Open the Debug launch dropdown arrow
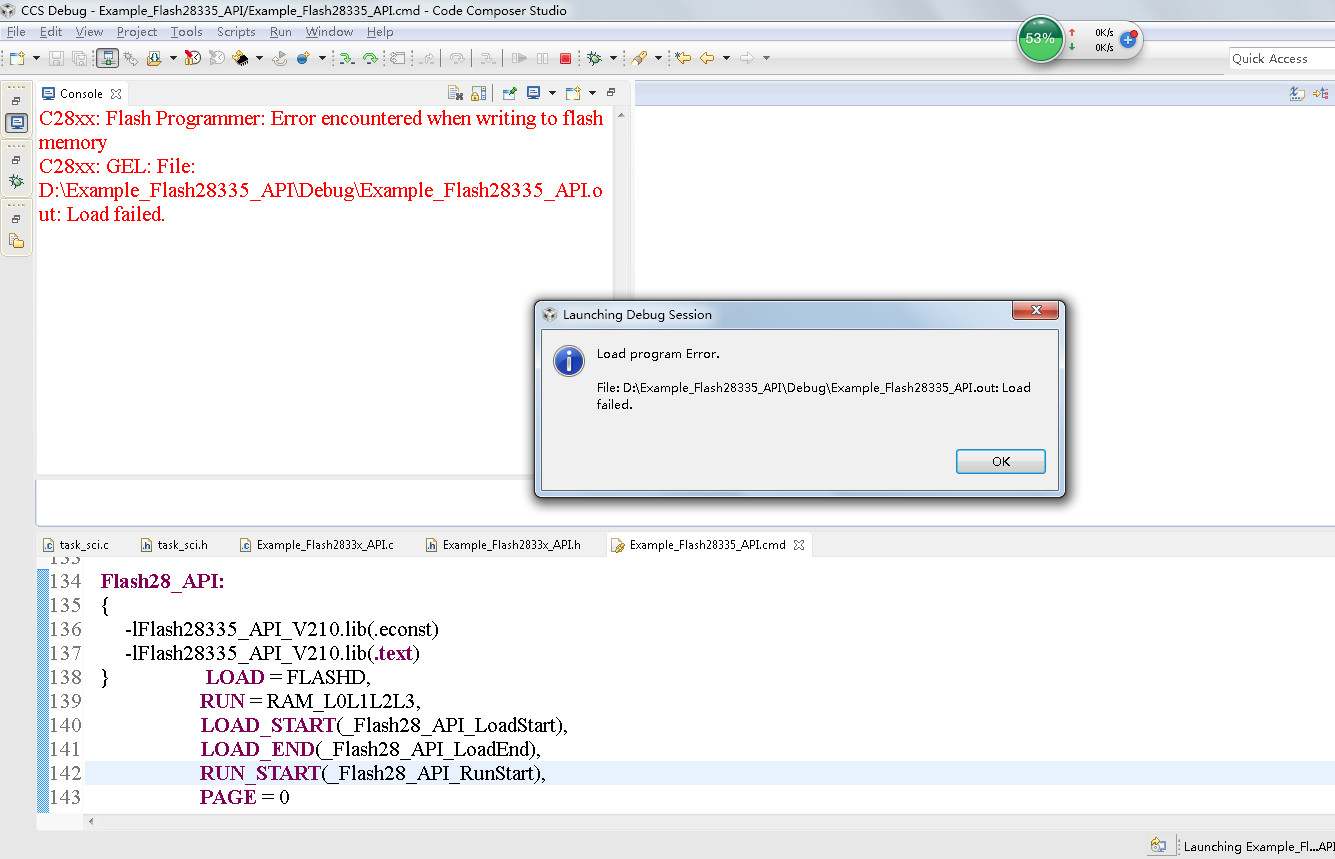Image resolution: width=1335 pixels, height=859 pixels. pyautogui.click(x=612, y=58)
